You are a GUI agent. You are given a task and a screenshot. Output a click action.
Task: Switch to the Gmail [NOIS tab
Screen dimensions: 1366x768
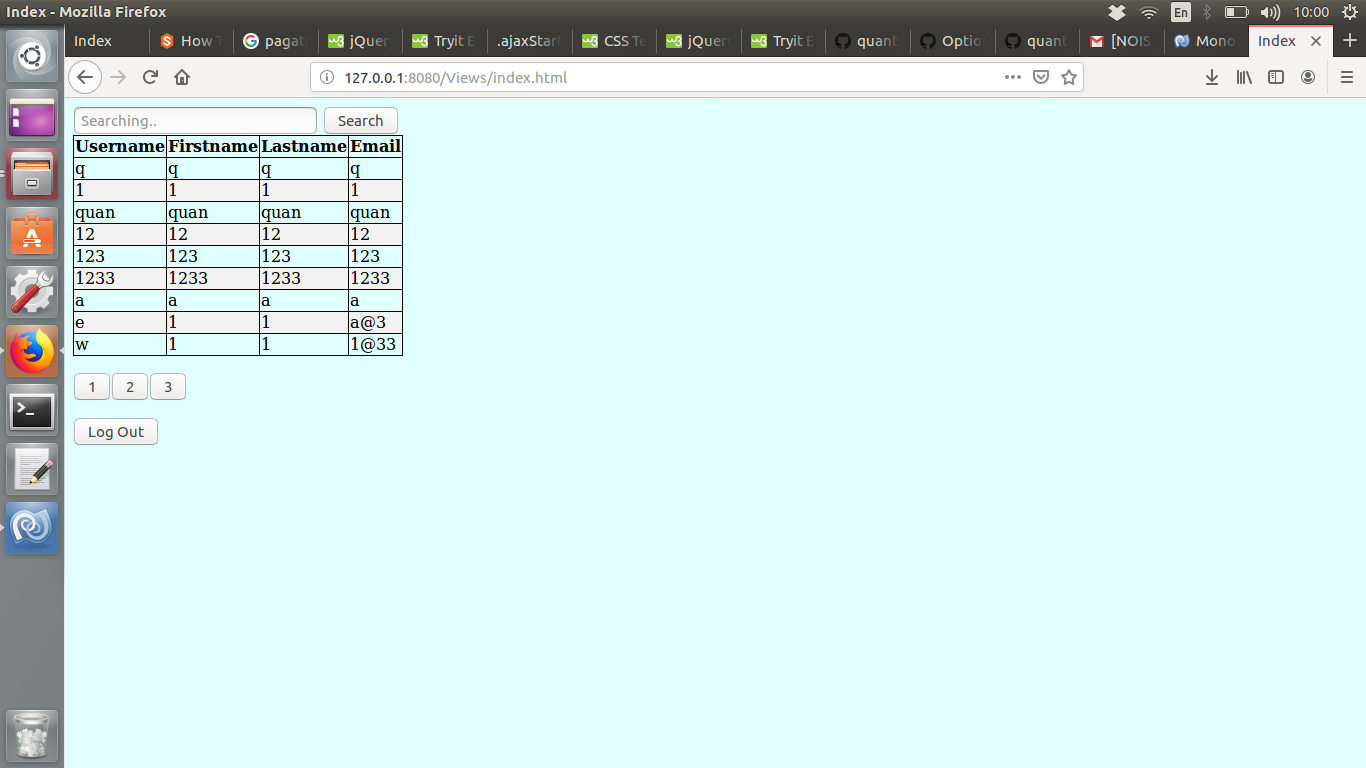click(1118, 41)
